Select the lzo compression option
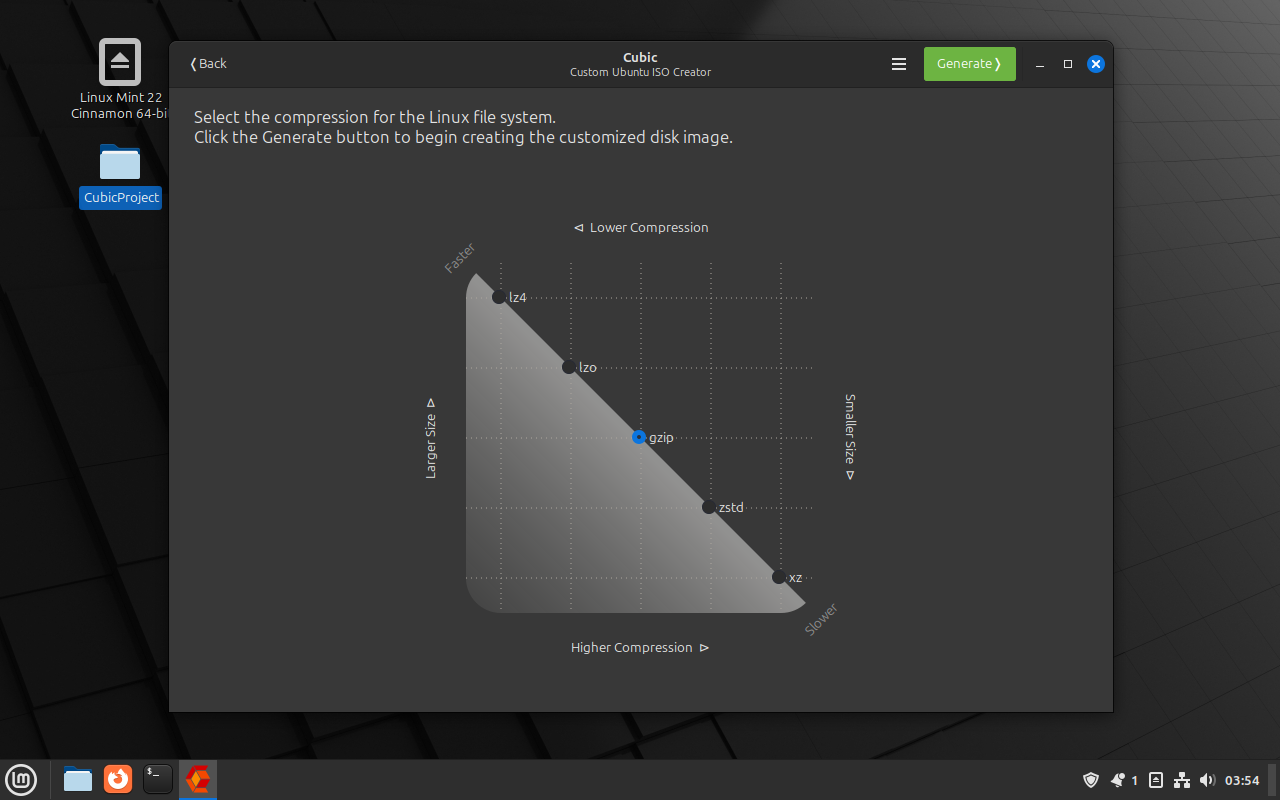 (x=569, y=367)
